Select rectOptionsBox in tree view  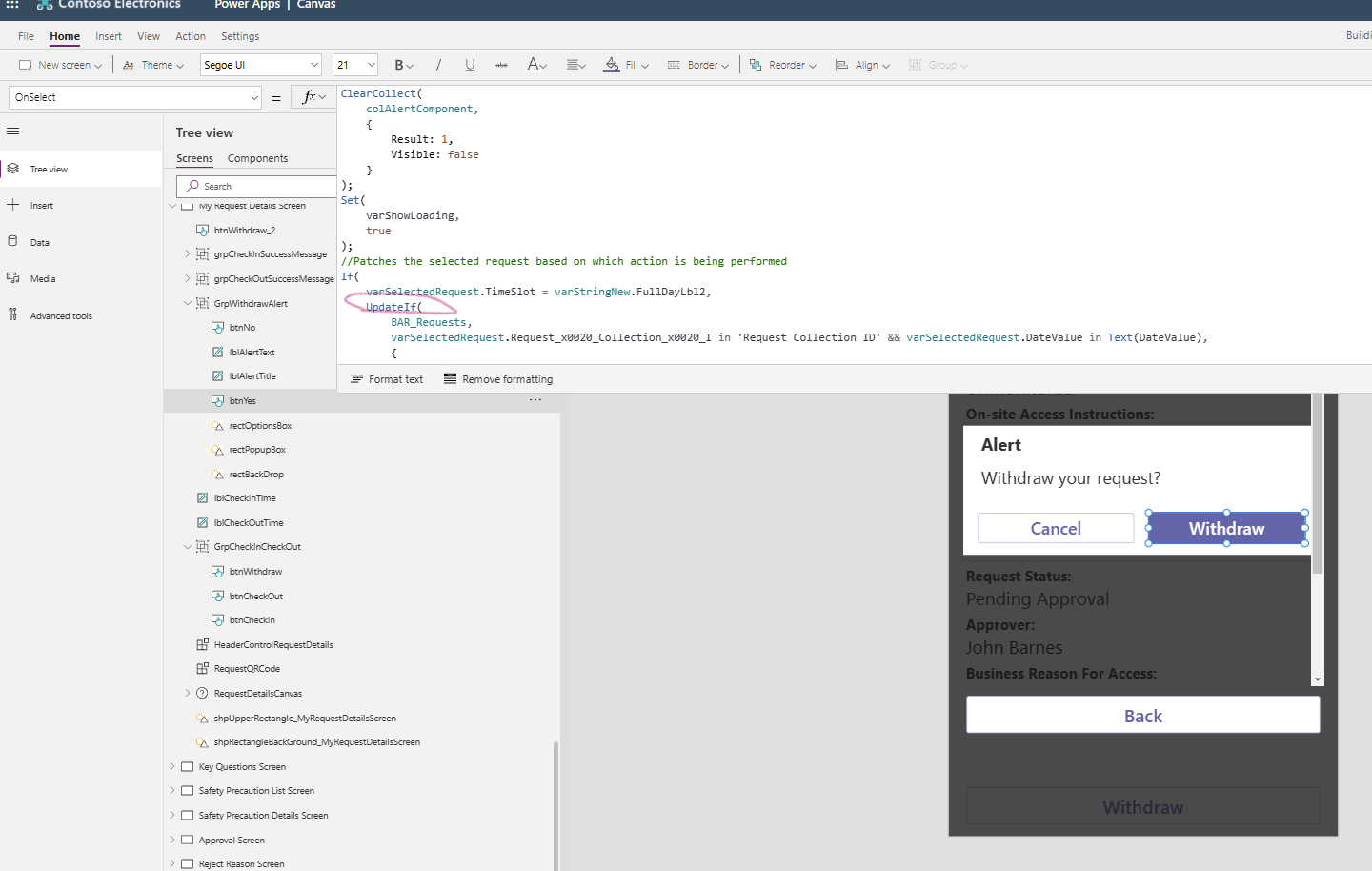260,425
